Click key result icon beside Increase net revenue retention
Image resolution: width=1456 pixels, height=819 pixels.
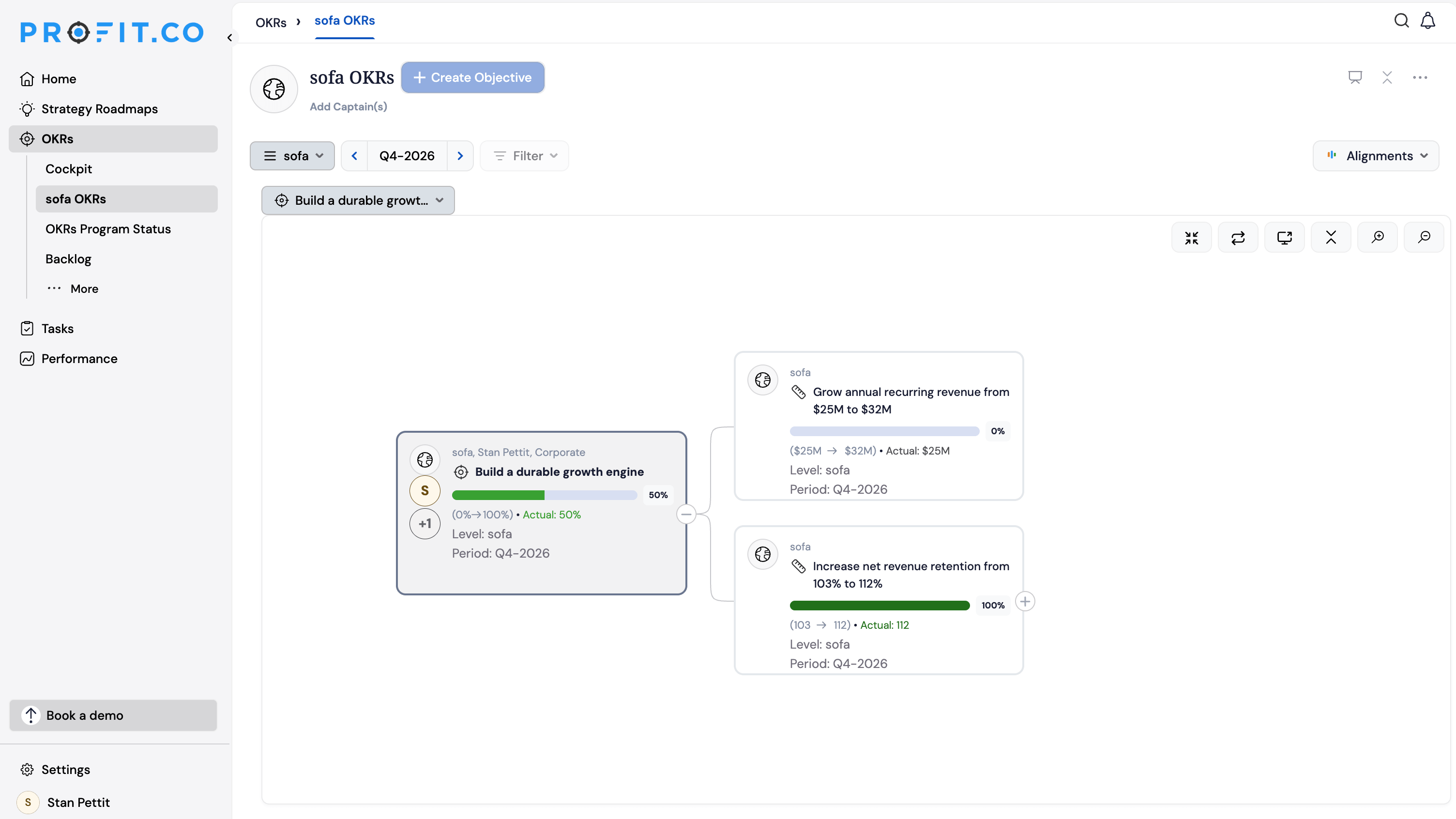(x=798, y=566)
